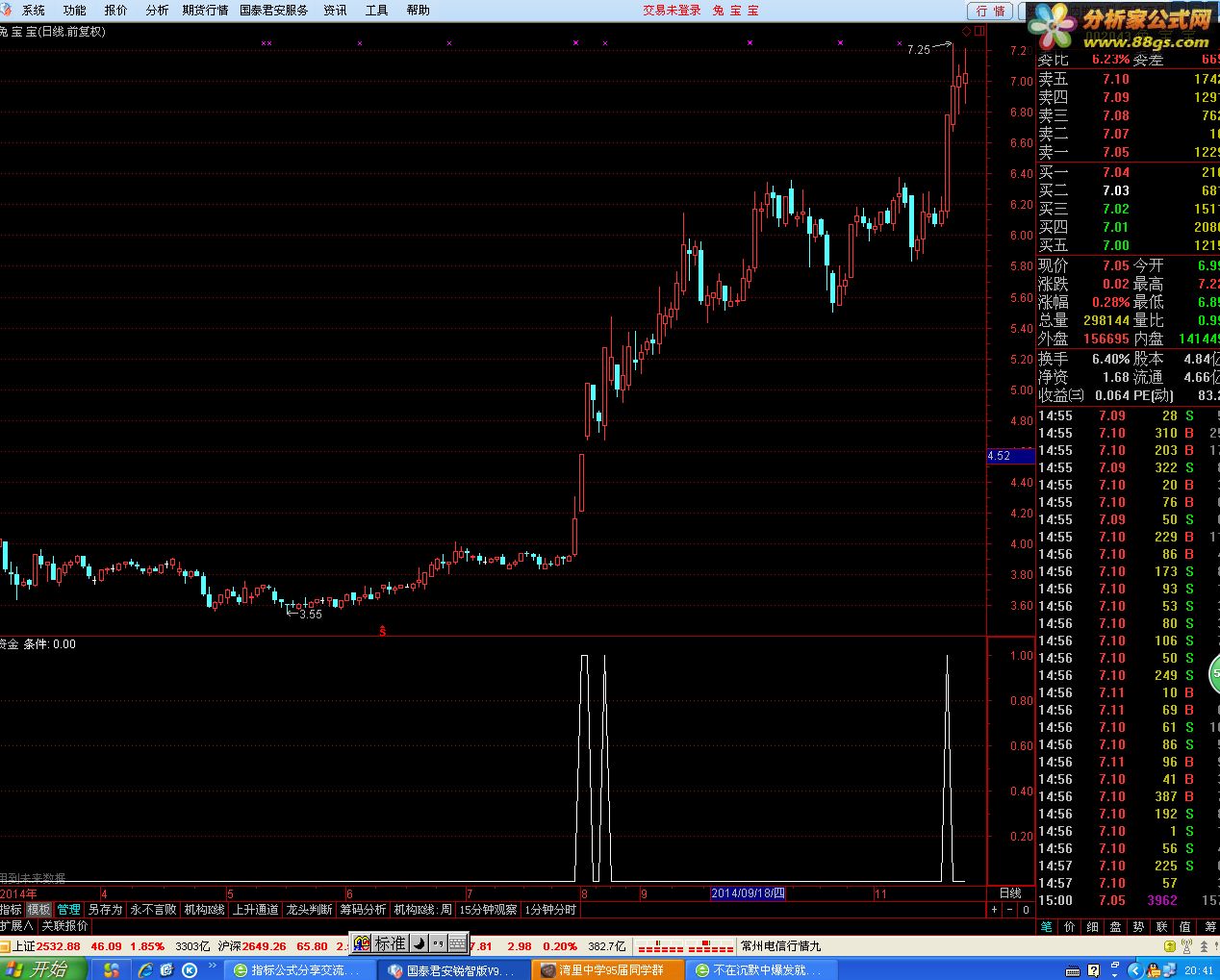
Task: Click the 关联报价 tab
Action: [64, 925]
